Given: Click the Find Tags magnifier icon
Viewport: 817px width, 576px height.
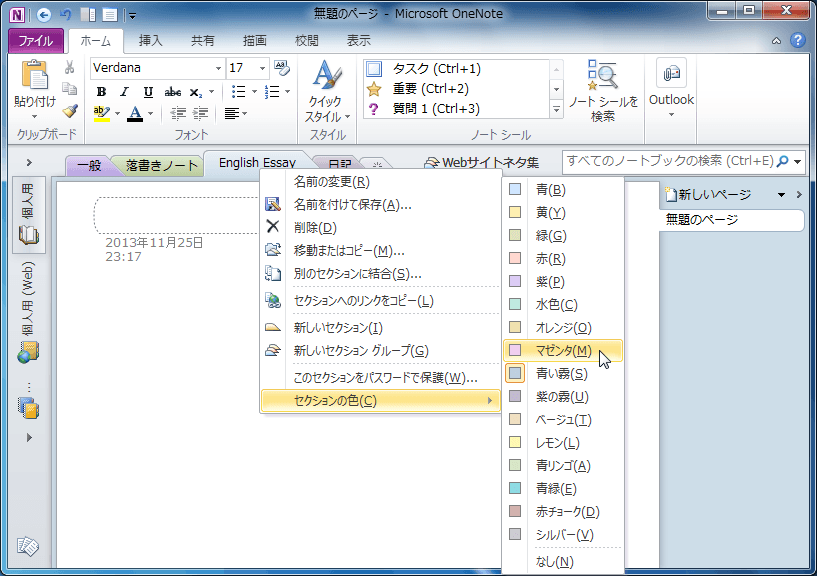Looking at the screenshot, I should [x=602, y=74].
